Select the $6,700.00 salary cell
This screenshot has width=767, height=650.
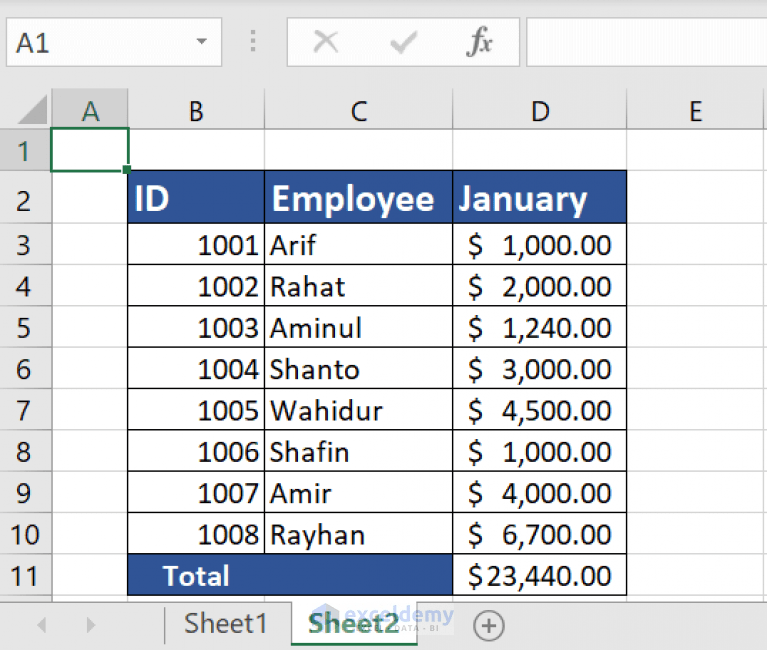click(540, 534)
